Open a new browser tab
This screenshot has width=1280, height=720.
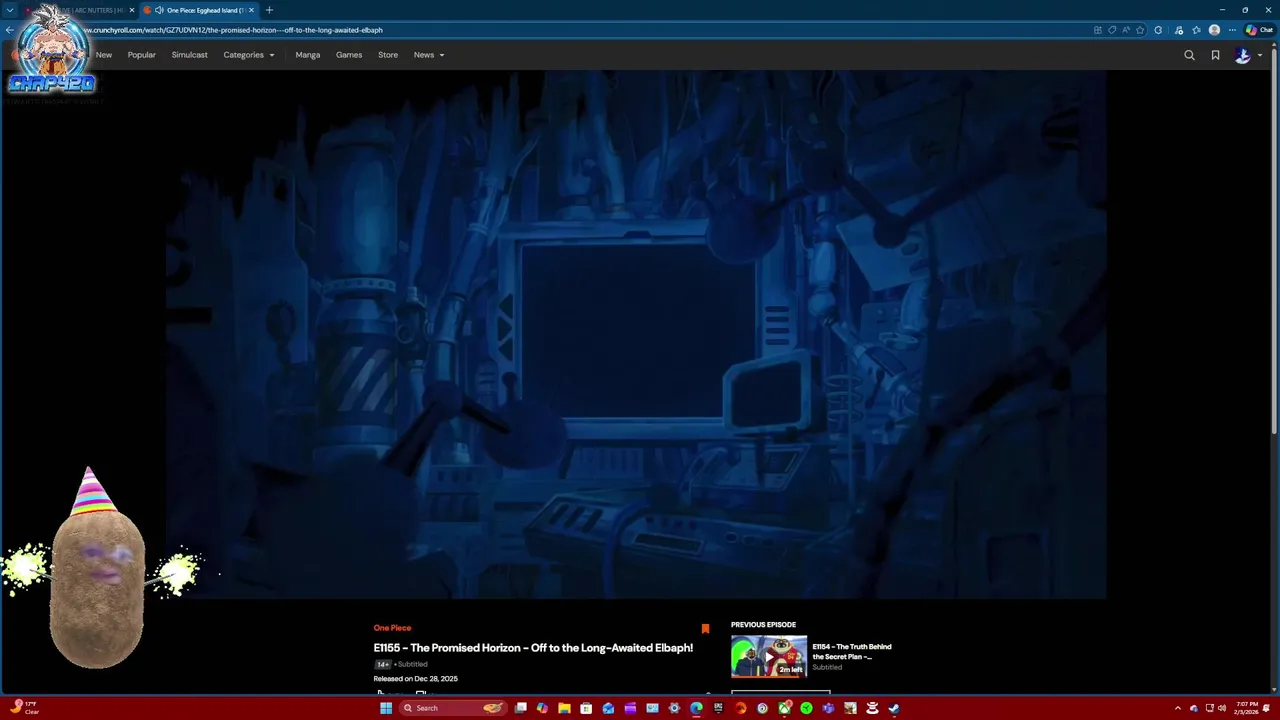269,10
